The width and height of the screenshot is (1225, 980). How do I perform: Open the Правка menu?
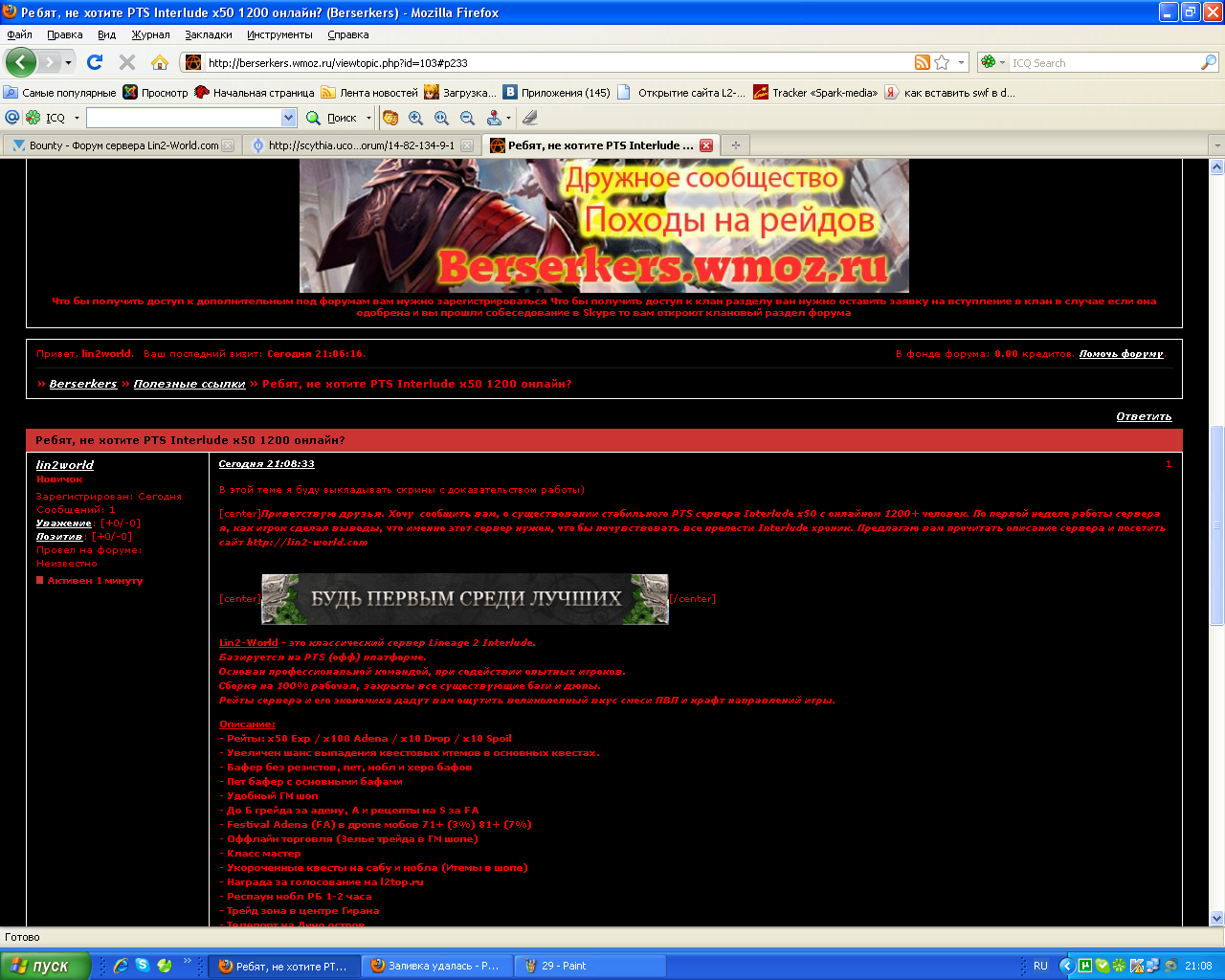(x=65, y=34)
